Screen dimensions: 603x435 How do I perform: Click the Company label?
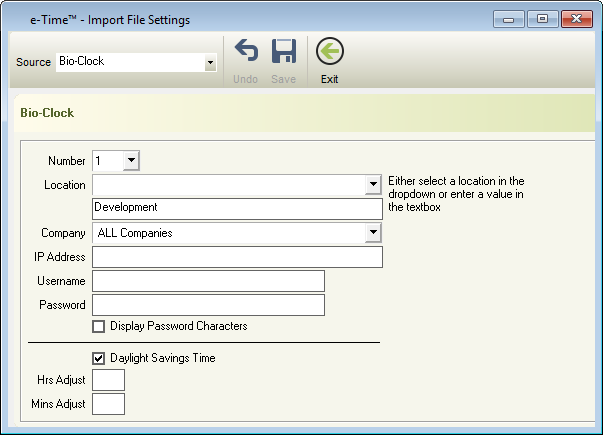pos(63,233)
